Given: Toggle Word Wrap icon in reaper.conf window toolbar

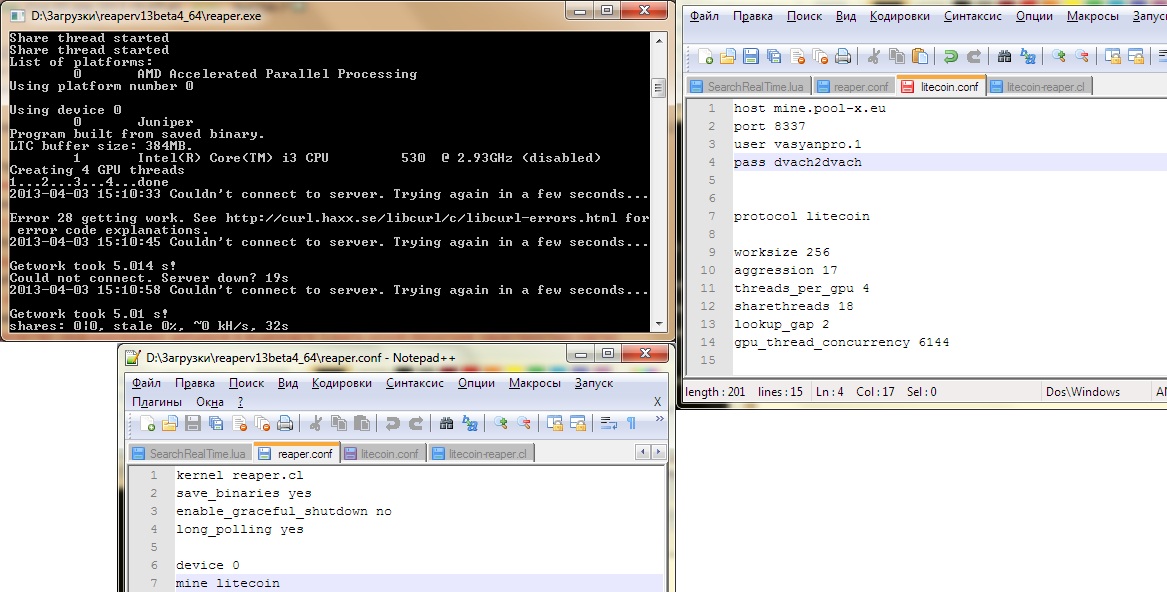Looking at the screenshot, I should click(x=609, y=423).
